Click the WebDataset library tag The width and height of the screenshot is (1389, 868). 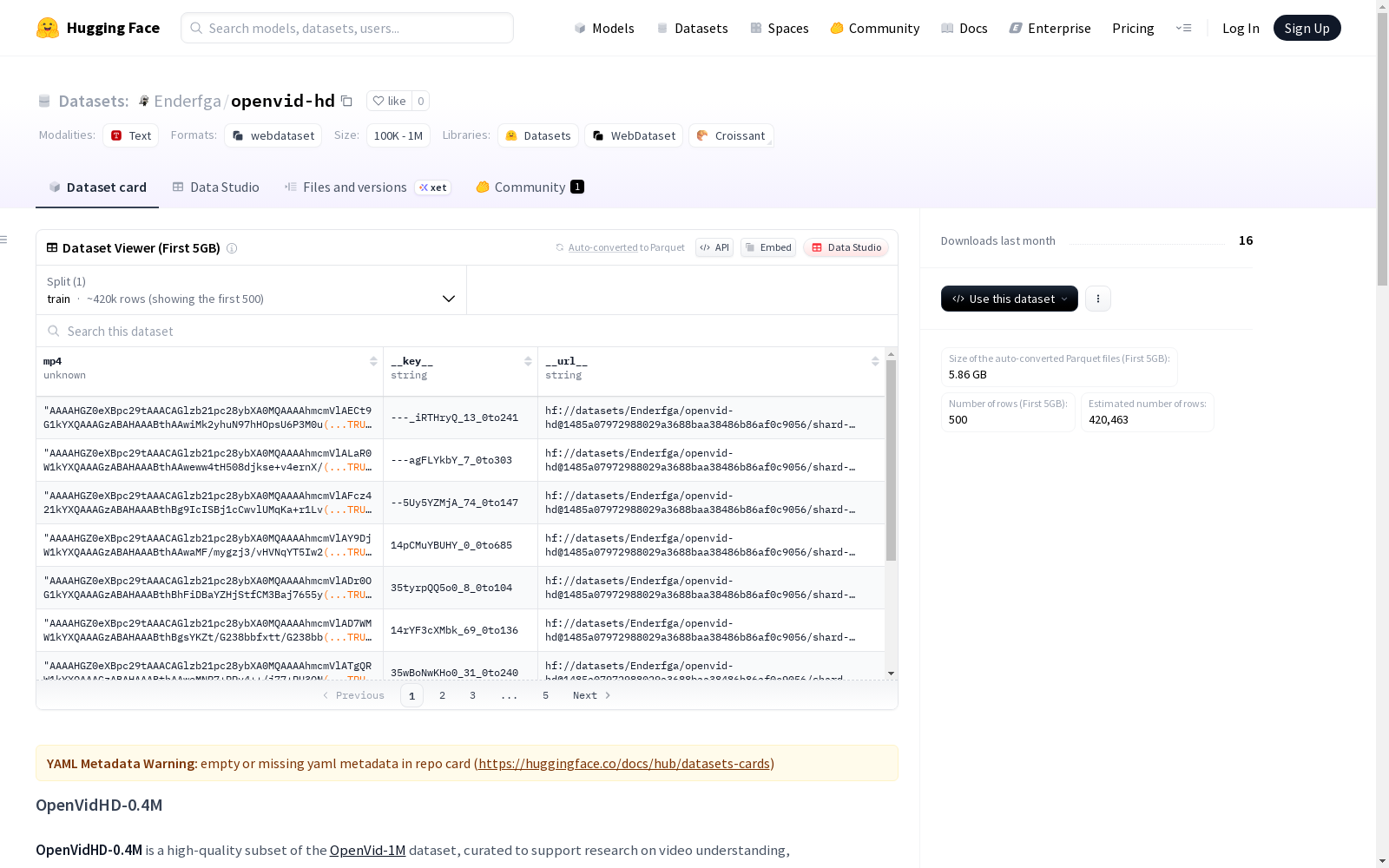(x=634, y=135)
